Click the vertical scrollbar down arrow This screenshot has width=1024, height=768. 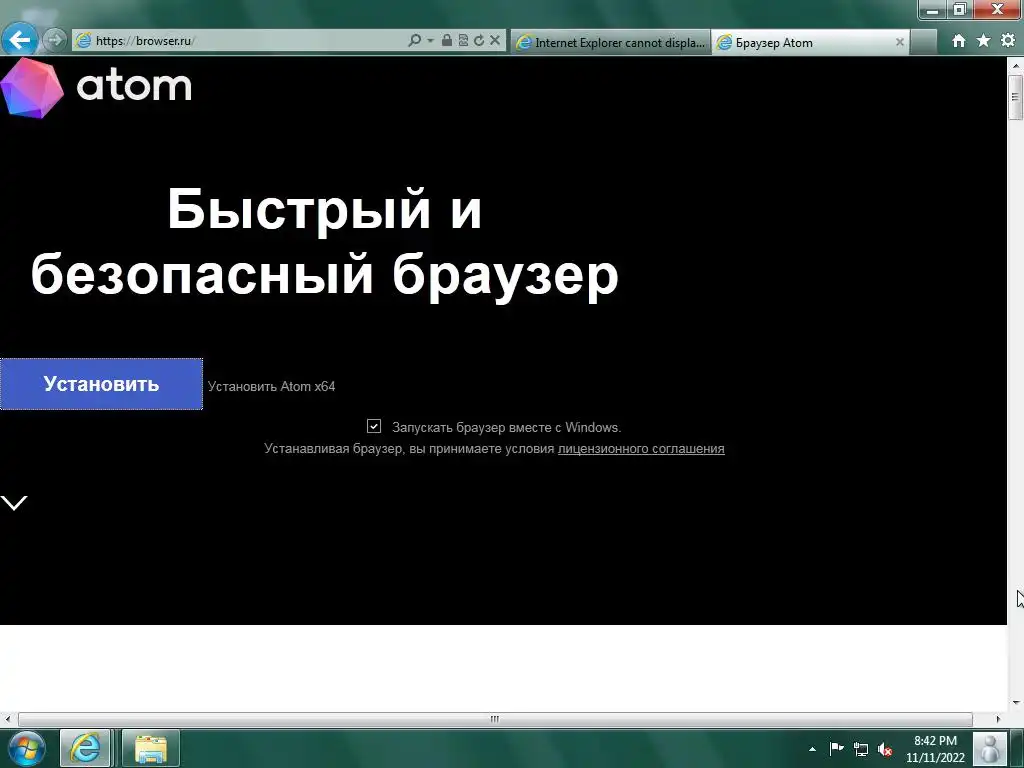[x=1016, y=703]
